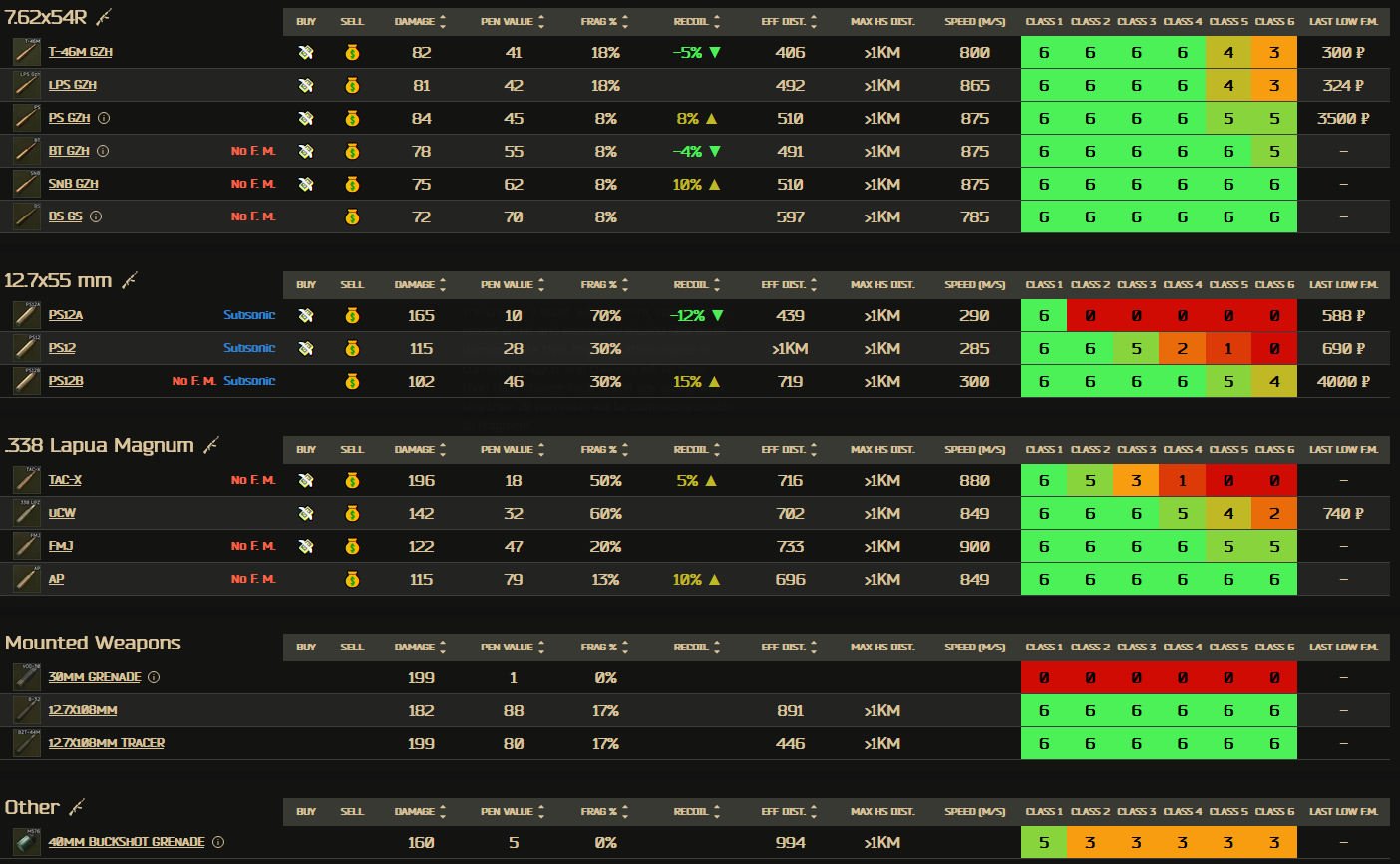Open the SNB GZH ammo link
Screen dimensions: 1400x864
[74, 184]
